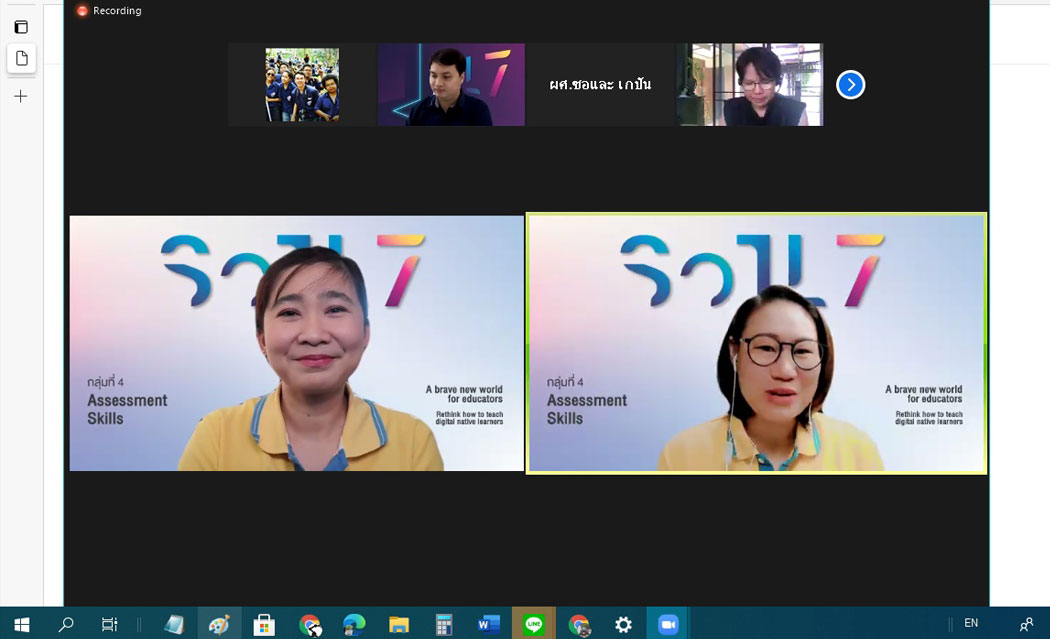The image size is (1050, 639).
Task: Select the ผศ.ซอและ เกปัน participant tile
Action: 600,85
